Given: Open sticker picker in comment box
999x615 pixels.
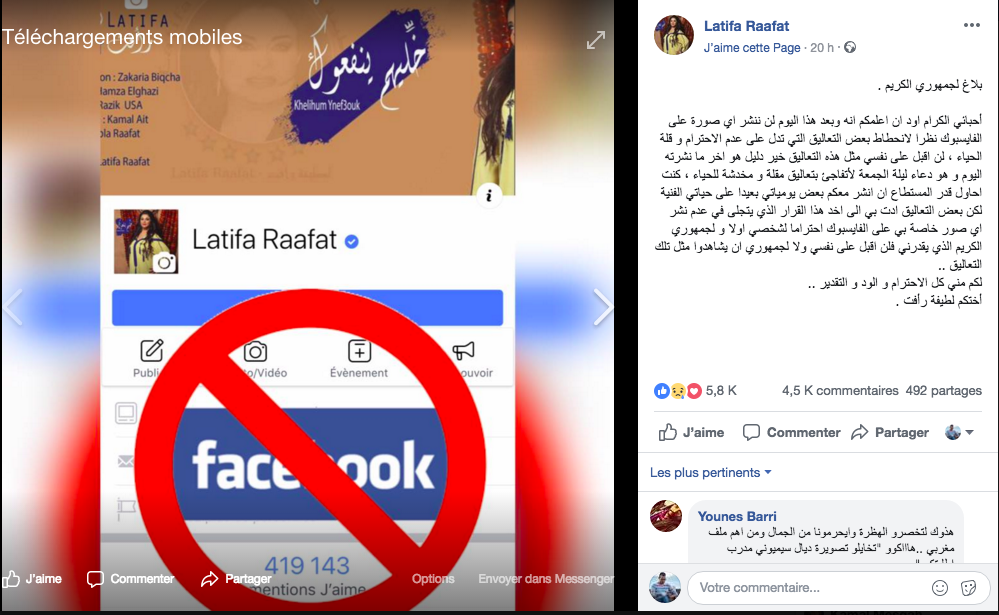Looking at the screenshot, I should coord(968,588).
